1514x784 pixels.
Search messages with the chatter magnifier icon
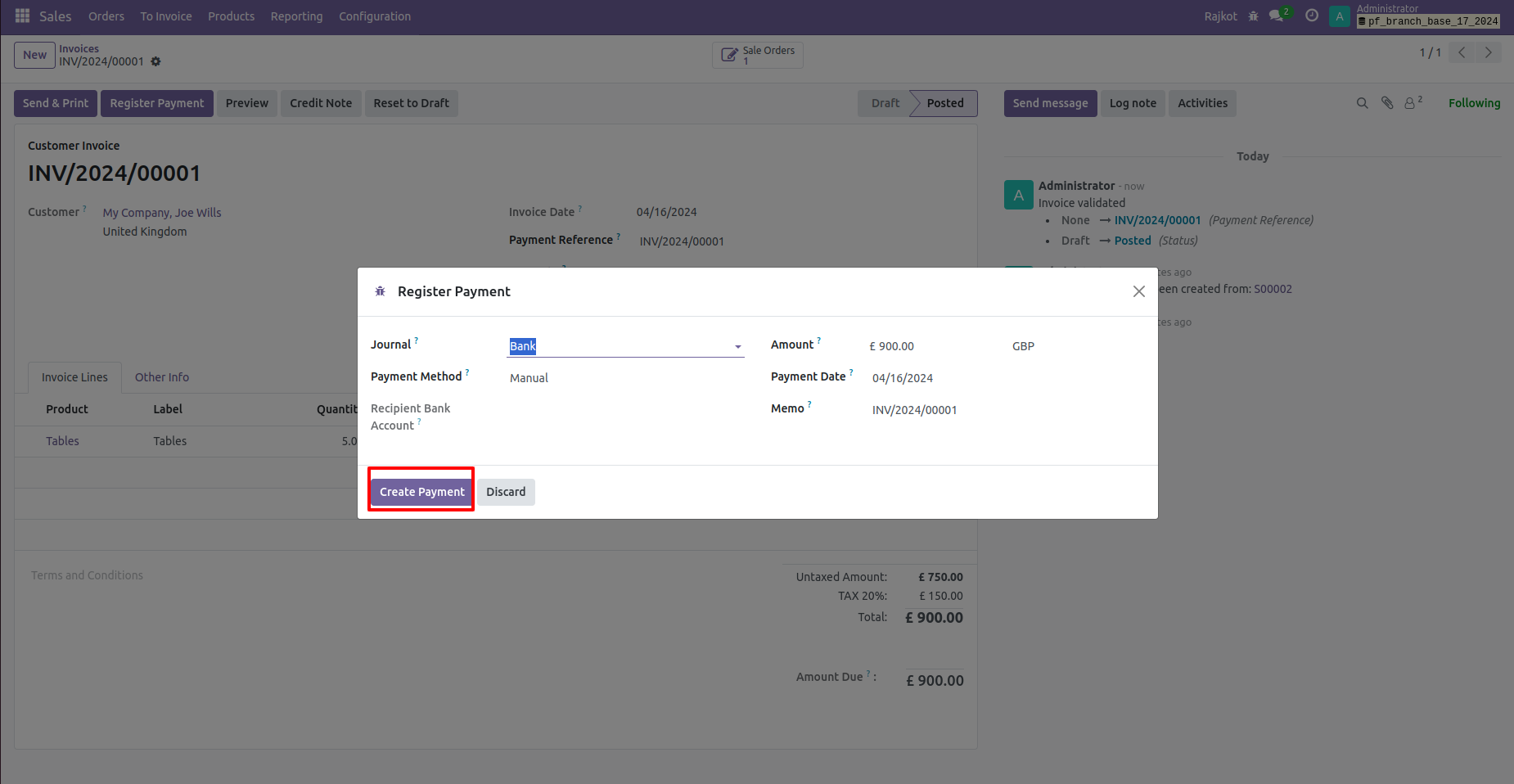click(x=1362, y=103)
